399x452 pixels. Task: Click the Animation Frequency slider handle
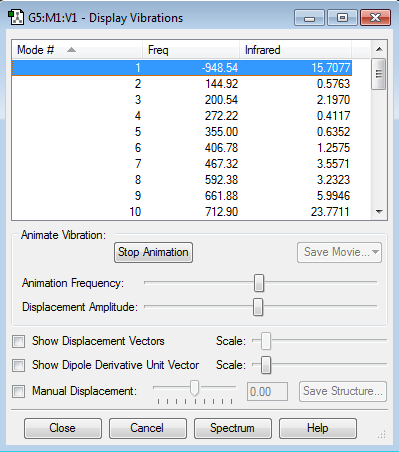(259, 283)
